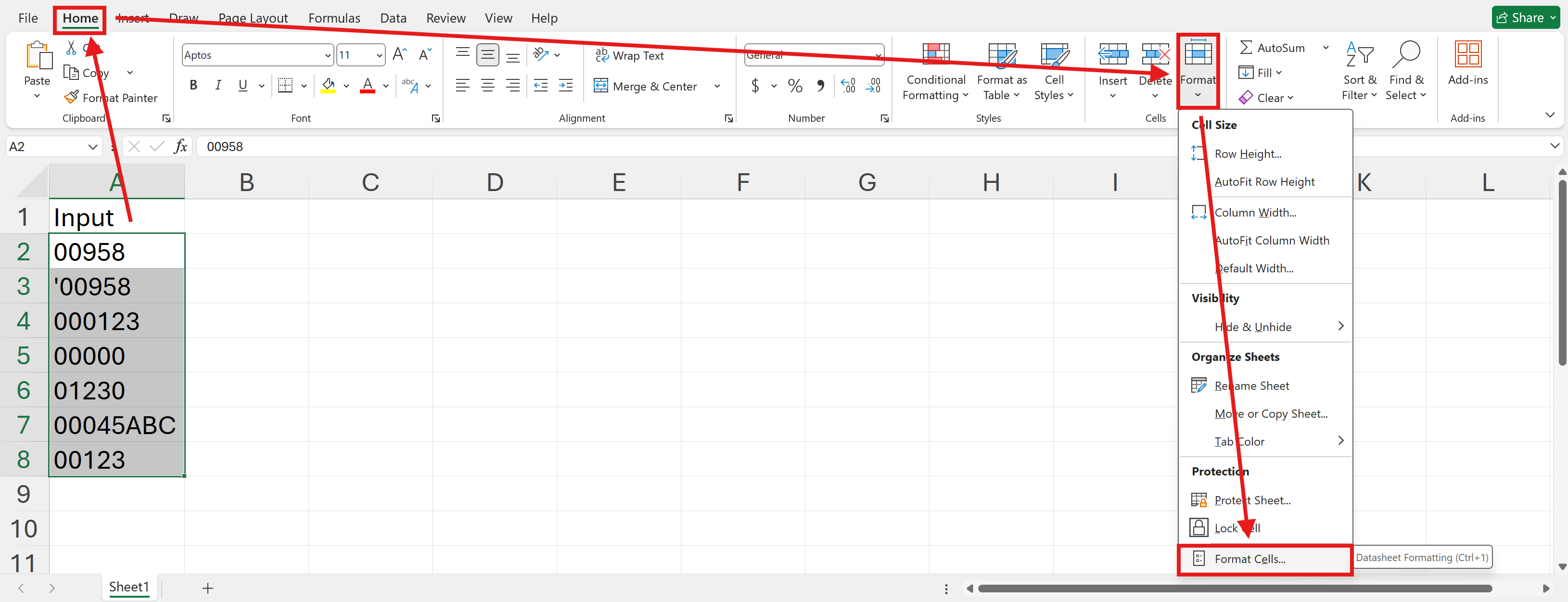Click the Format Painter brush

click(x=72, y=97)
